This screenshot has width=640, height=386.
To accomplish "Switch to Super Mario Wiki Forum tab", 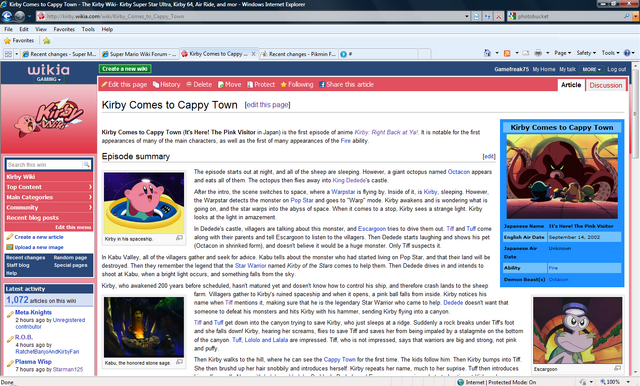I will click(139, 54).
